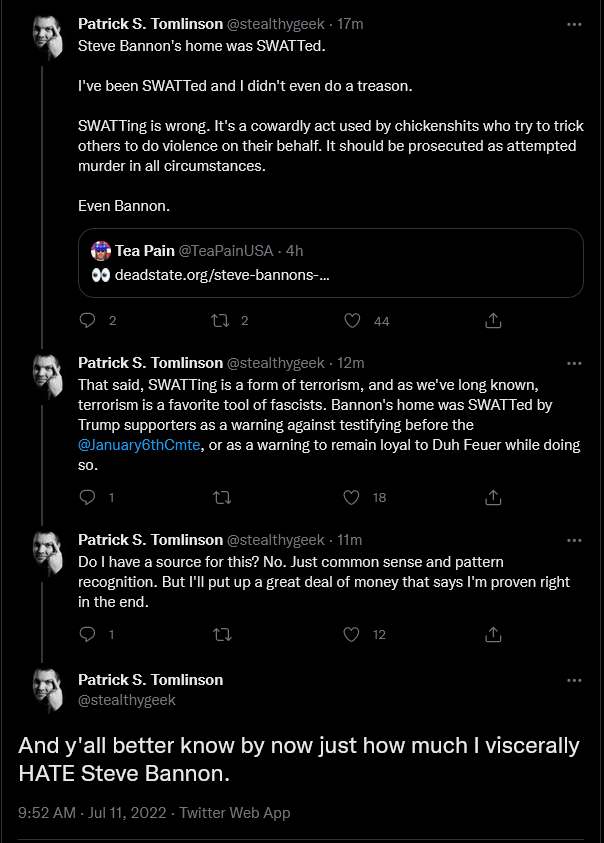Open more options on the 17m tweet

(574, 25)
